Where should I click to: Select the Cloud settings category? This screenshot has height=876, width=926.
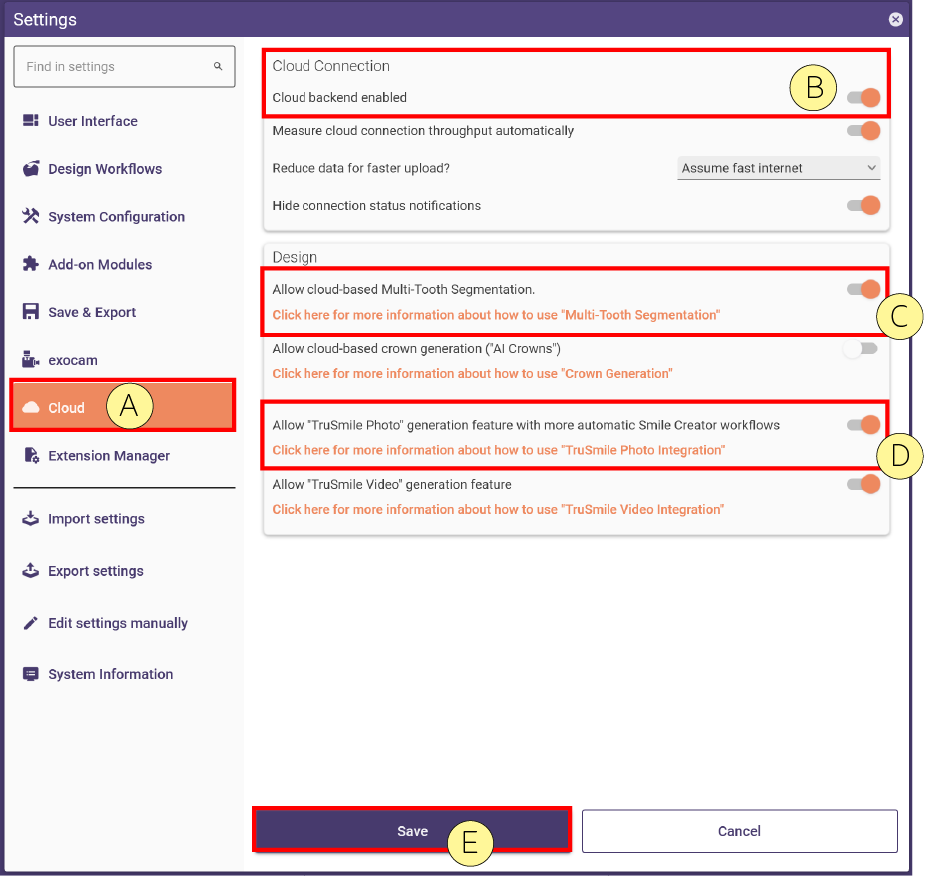(x=123, y=406)
